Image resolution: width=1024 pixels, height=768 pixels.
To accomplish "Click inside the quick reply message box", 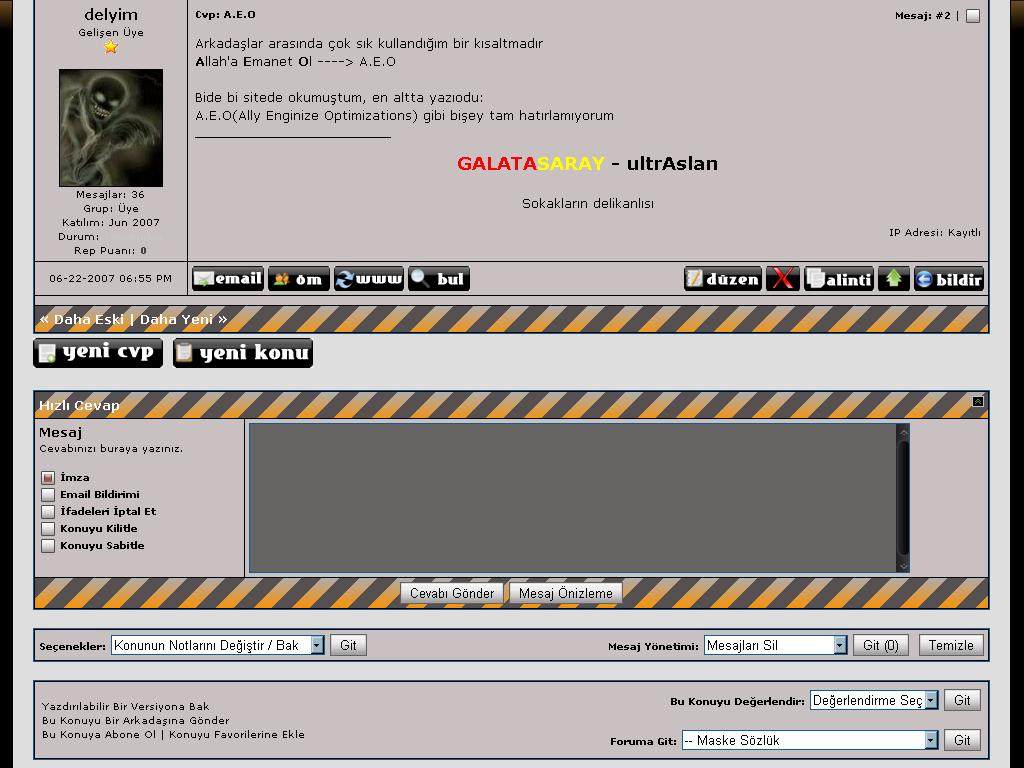I will point(572,497).
